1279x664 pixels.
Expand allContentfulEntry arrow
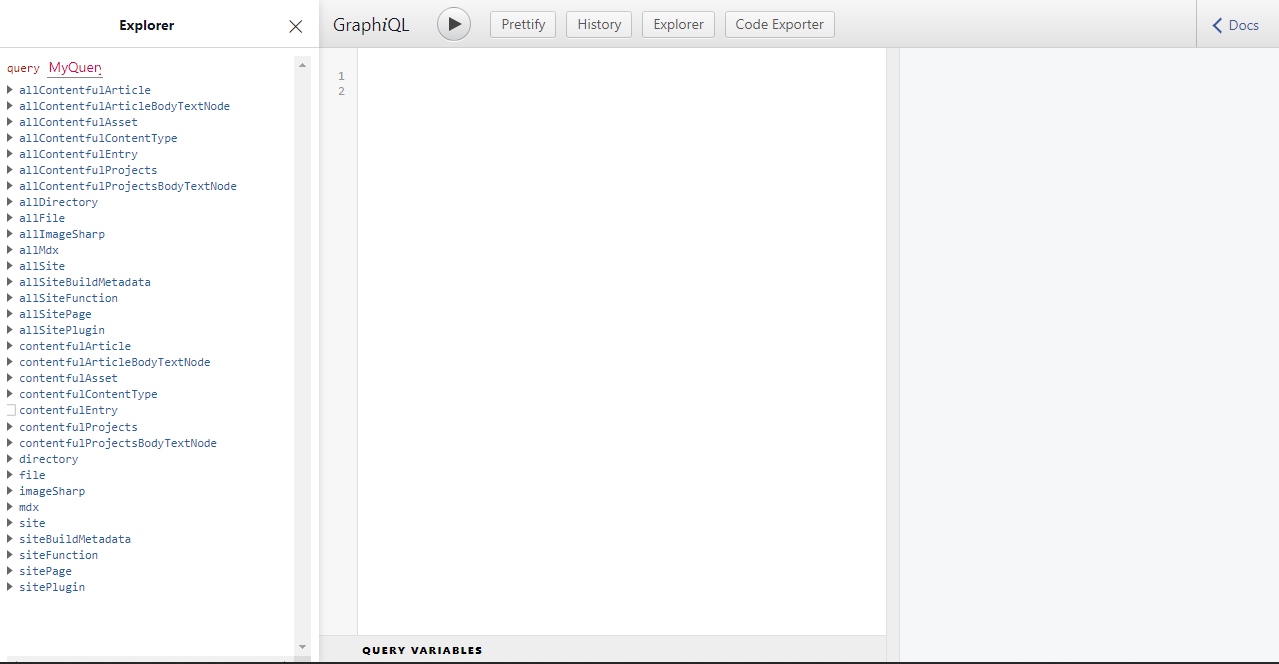coord(10,154)
